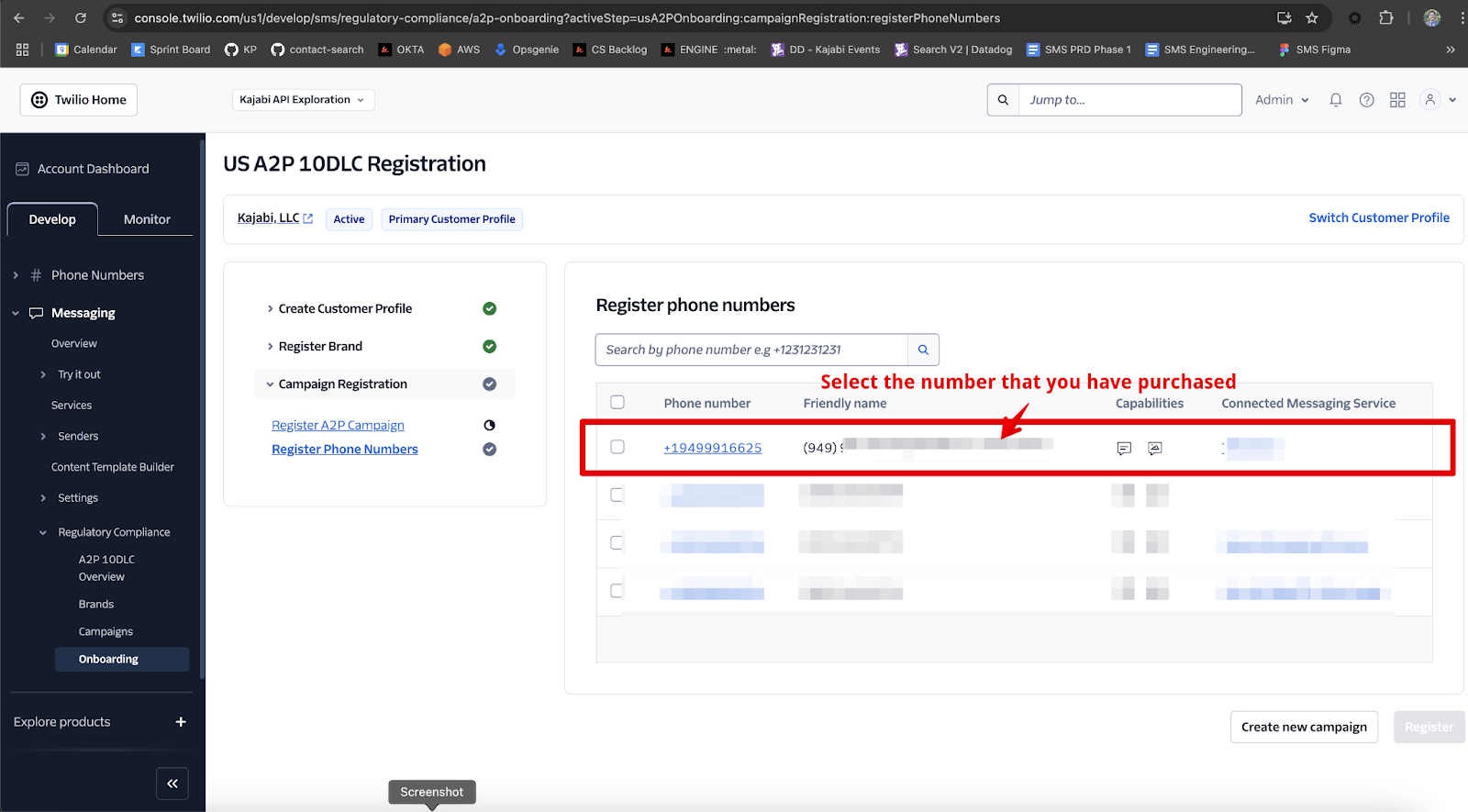Screen dimensions: 1468x812
Task: Reload the page with the refresh icon
Action: 81,17
